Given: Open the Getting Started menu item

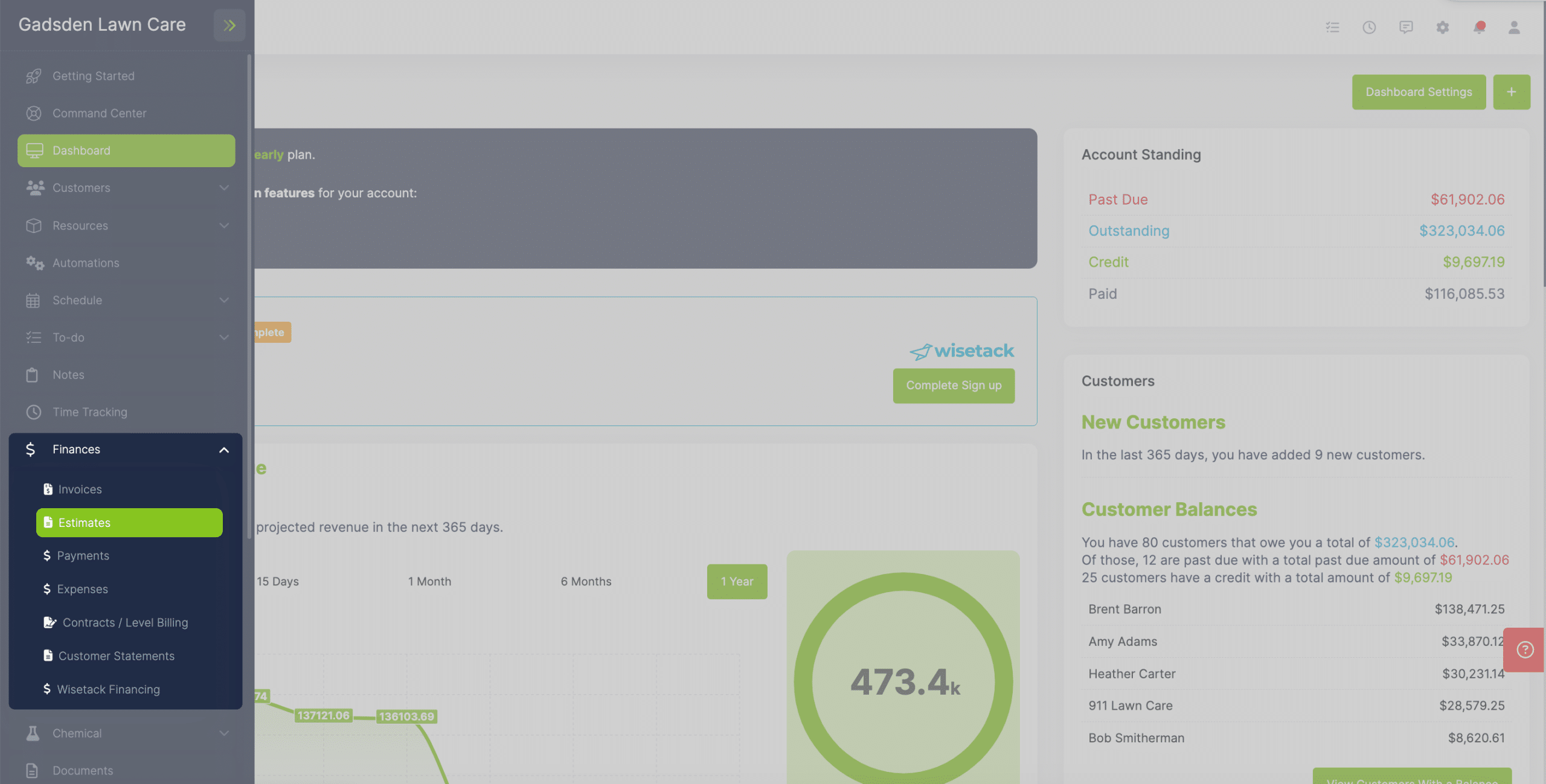Looking at the screenshot, I should [x=126, y=76].
